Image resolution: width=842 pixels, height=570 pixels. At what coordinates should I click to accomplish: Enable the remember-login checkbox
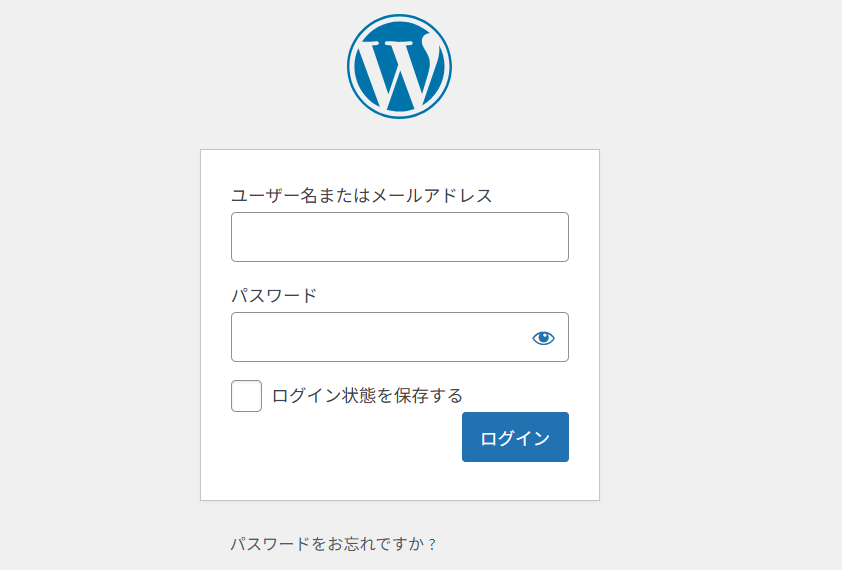pyautogui.click(x=246, y=396)
